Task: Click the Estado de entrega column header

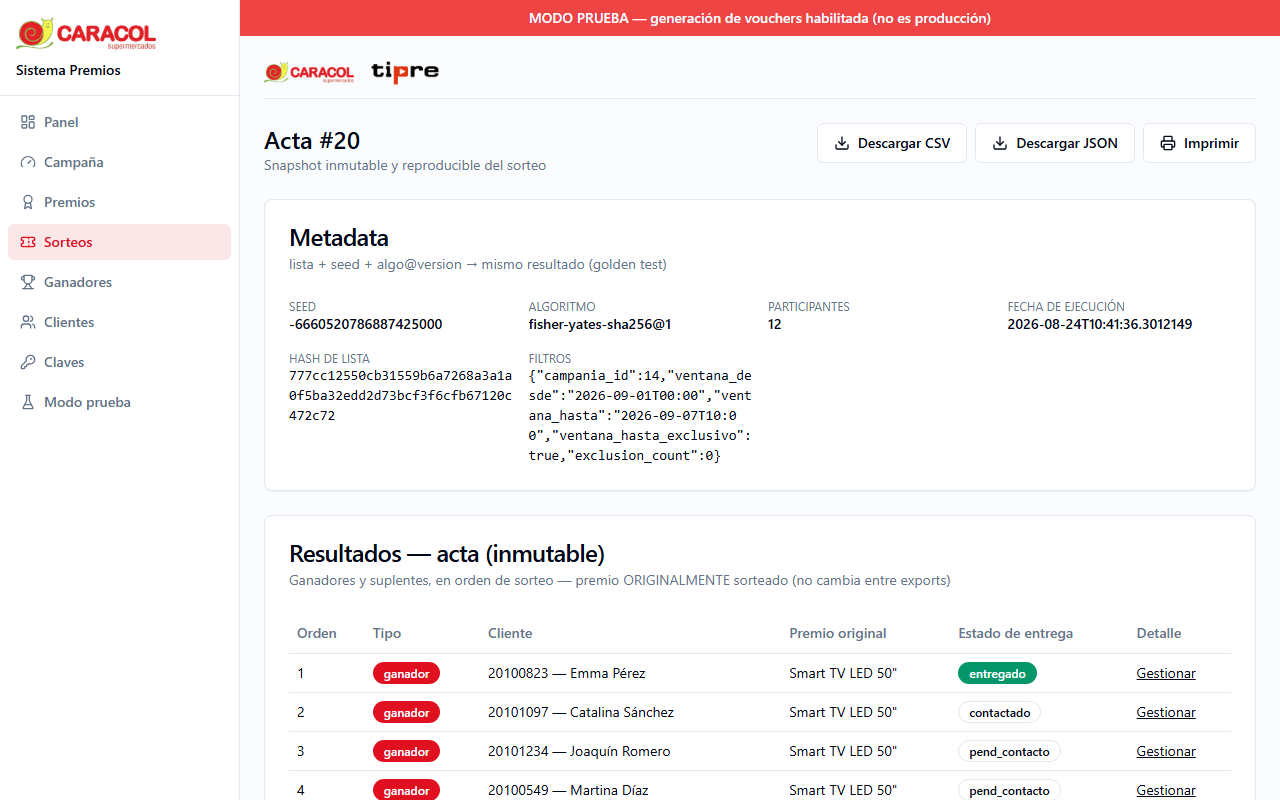Action: point(1015,633)
